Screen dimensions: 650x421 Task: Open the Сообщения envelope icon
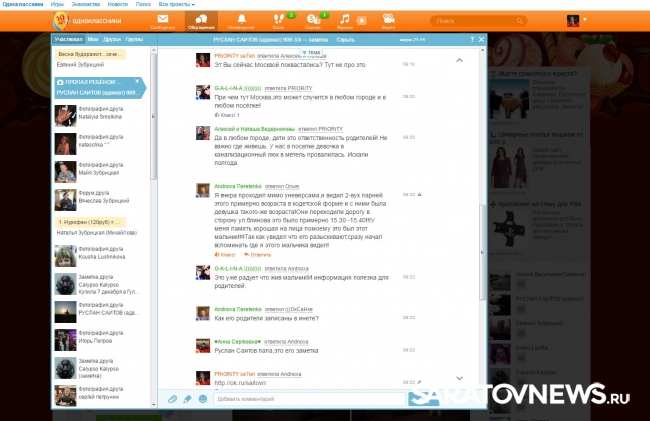(x=164, y=21)
